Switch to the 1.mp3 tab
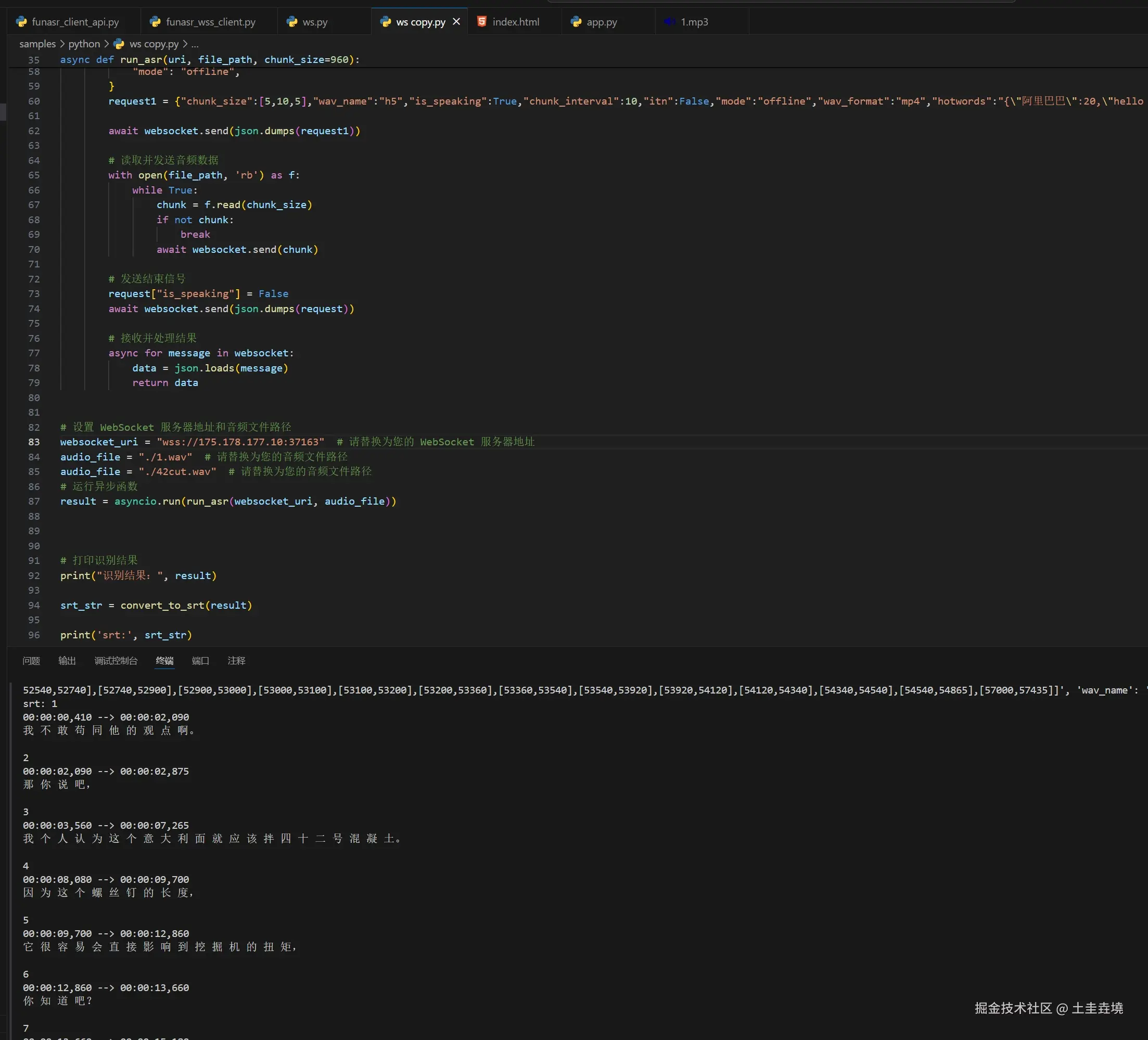The image size is (1148, 1040). 694,22
